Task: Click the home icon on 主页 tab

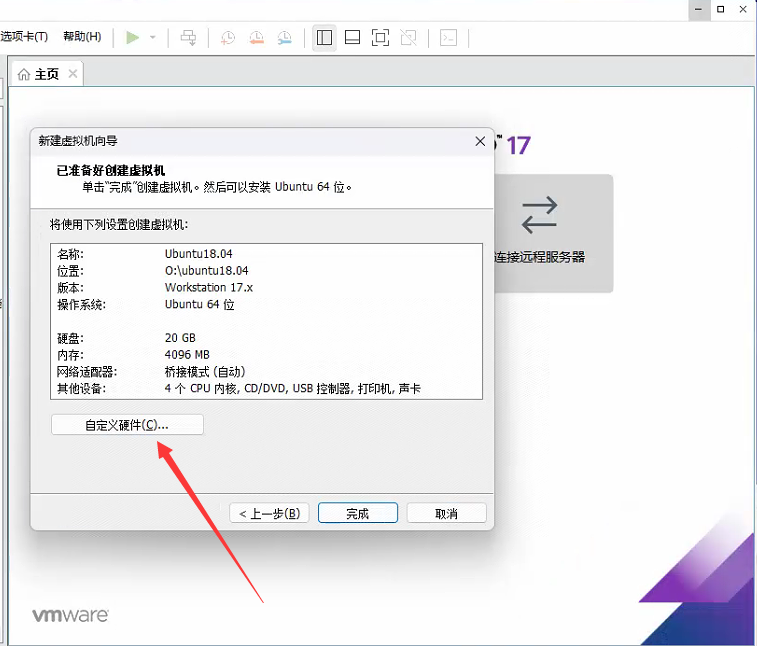Action: tap(24, 74)
